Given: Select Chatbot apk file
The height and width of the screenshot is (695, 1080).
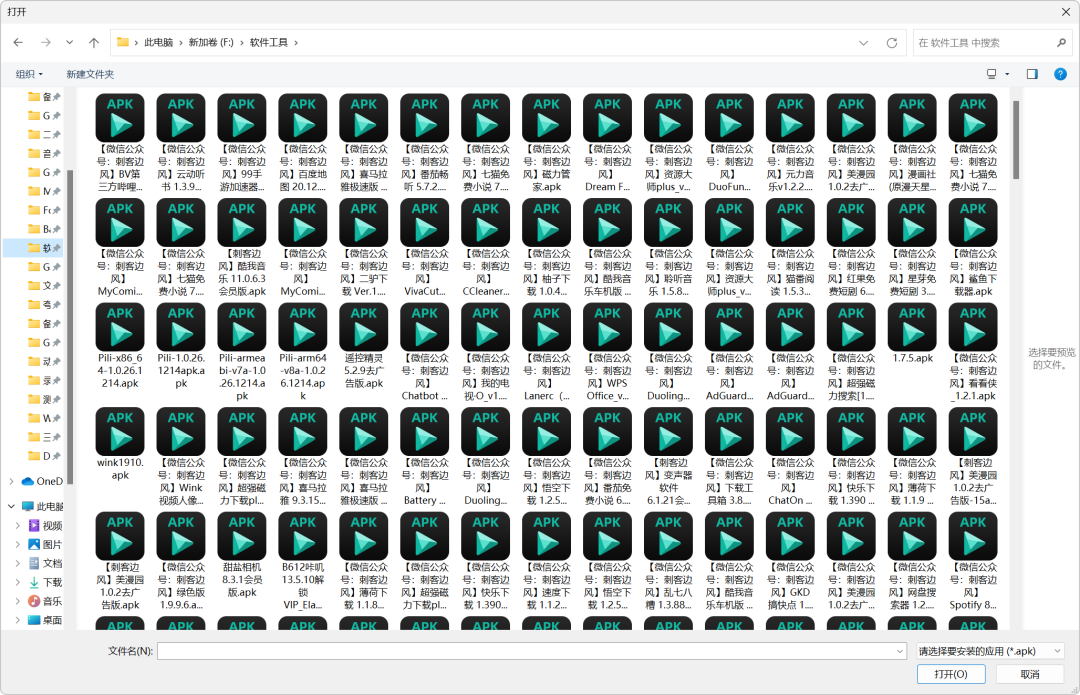Looking at the screenshot, I should point(425,352).
